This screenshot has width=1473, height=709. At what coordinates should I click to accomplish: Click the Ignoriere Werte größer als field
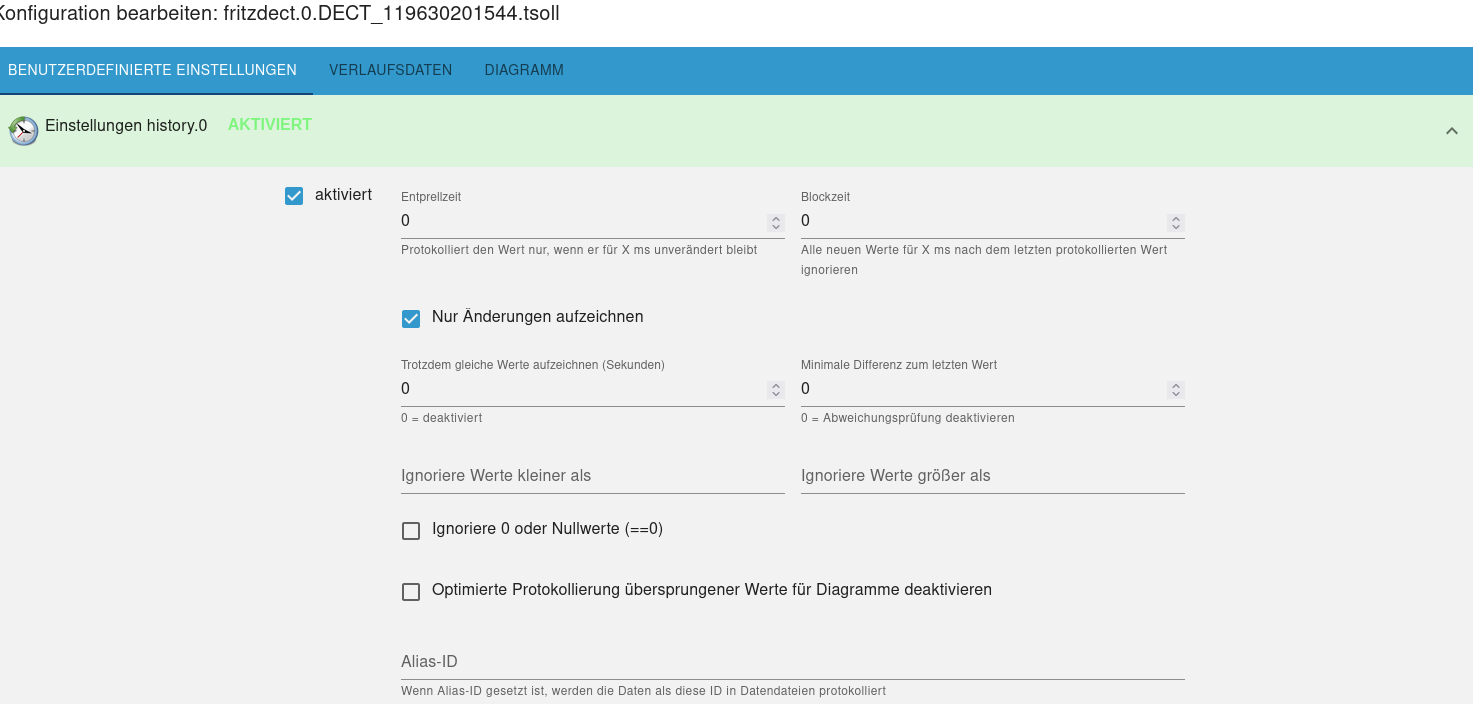point(992,476)
